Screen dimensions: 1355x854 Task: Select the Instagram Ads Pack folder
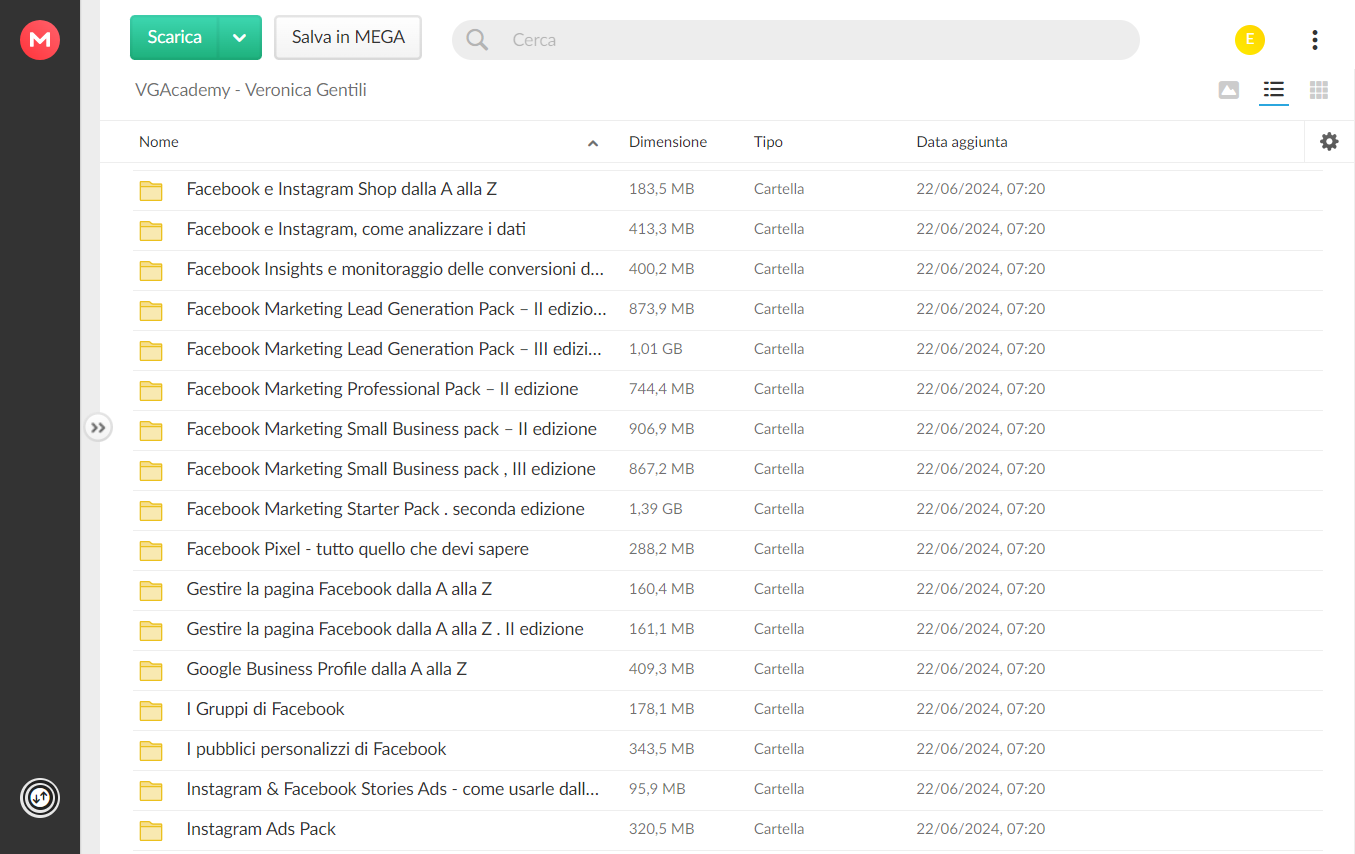click(x=729, y=829)
